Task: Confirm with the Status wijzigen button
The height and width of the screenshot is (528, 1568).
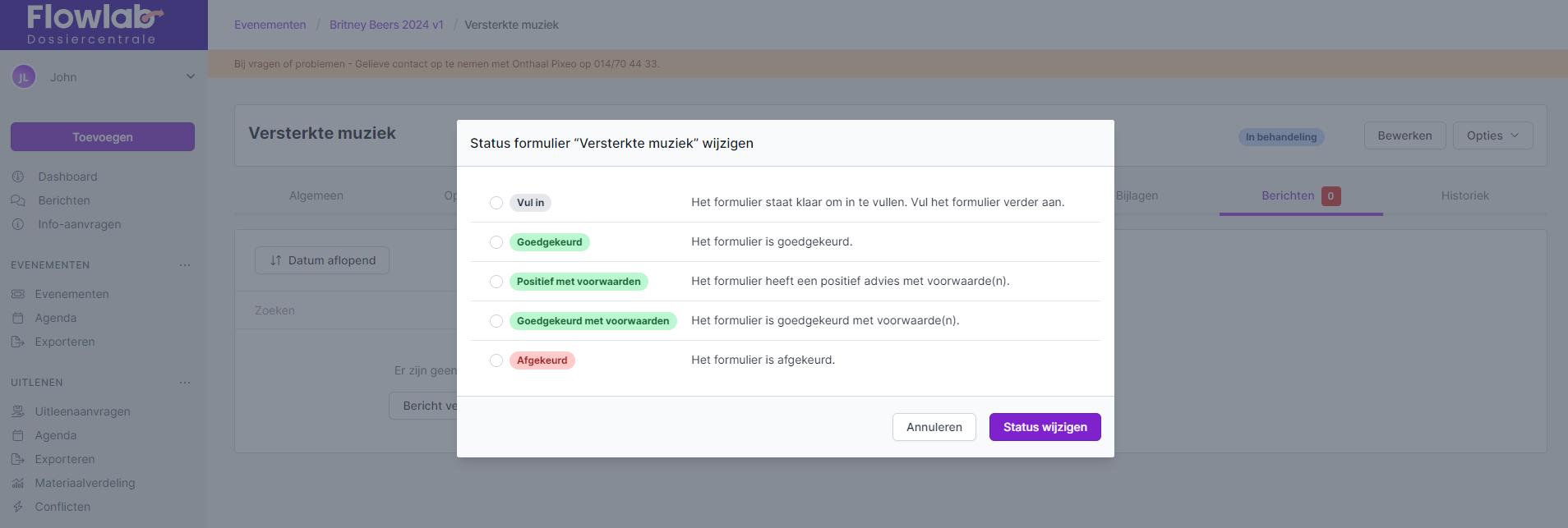Action: (x=1045, y=427)
